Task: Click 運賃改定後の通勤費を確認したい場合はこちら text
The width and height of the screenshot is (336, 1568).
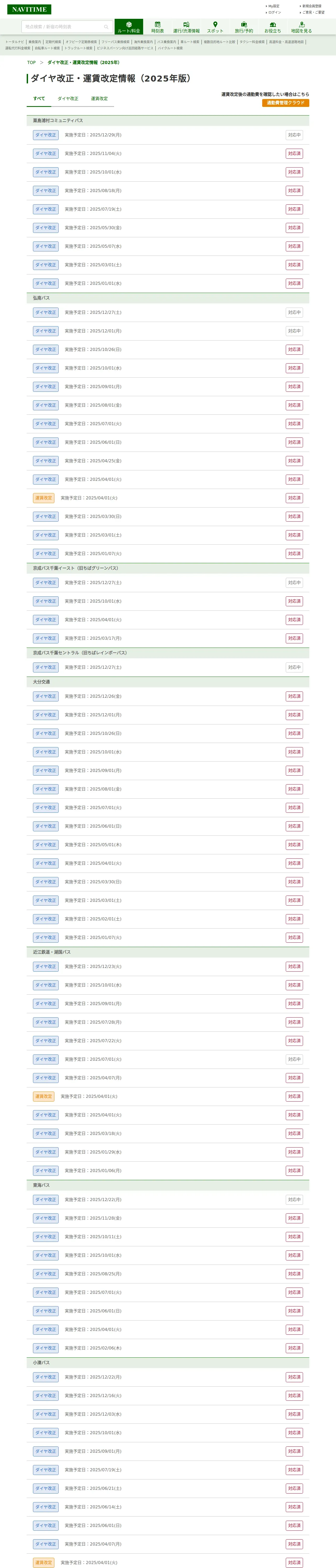Action: click(265, 94)
